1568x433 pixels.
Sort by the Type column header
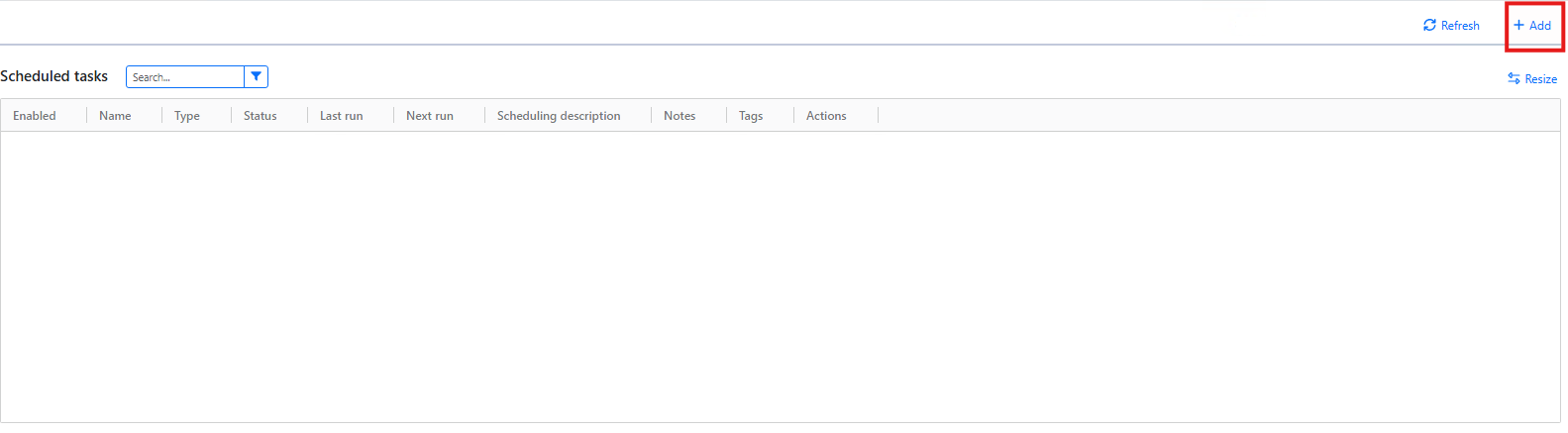coord(187,116)
